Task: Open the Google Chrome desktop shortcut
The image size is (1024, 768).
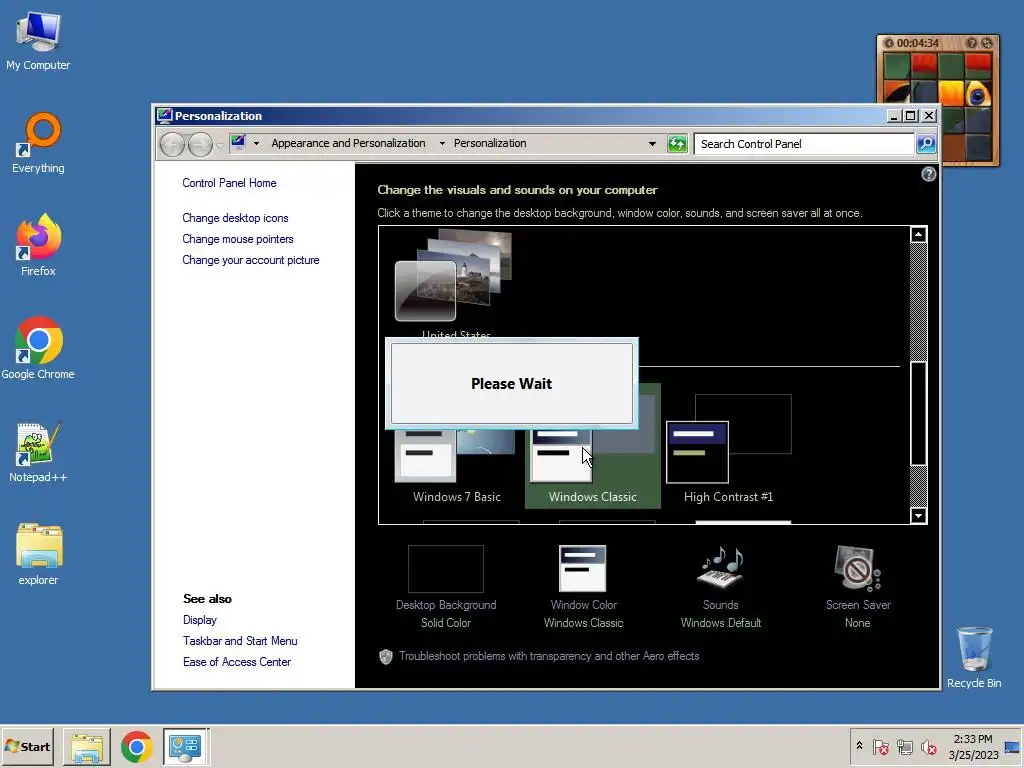Action: click(38, 348)
